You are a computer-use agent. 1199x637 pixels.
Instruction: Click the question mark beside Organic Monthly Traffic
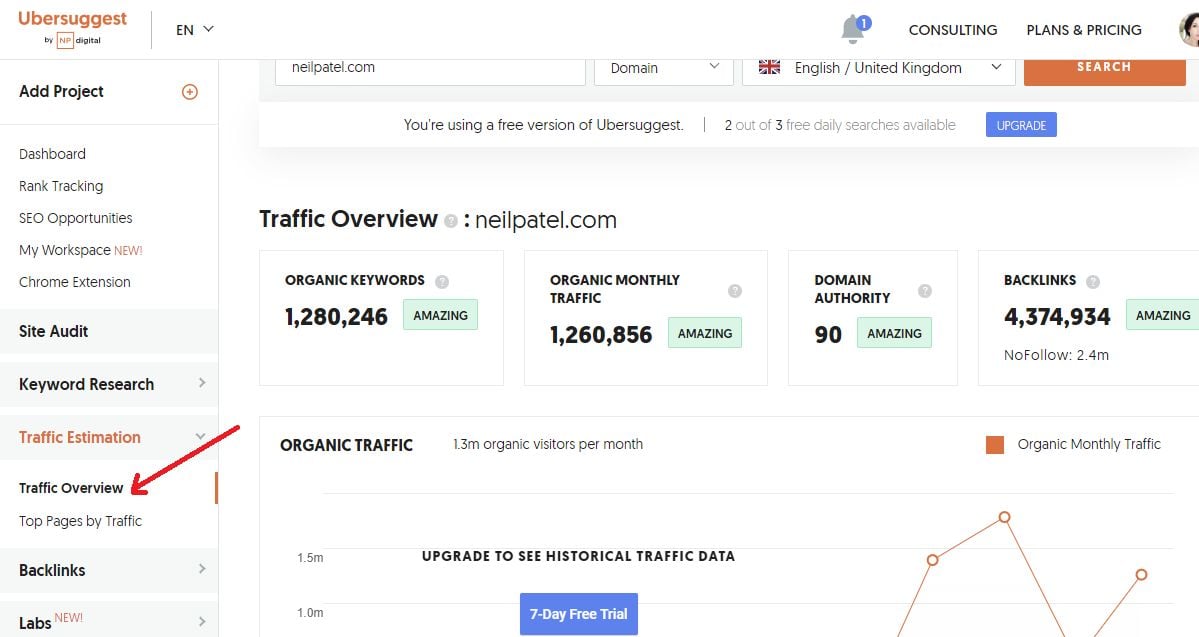(735, 290)
